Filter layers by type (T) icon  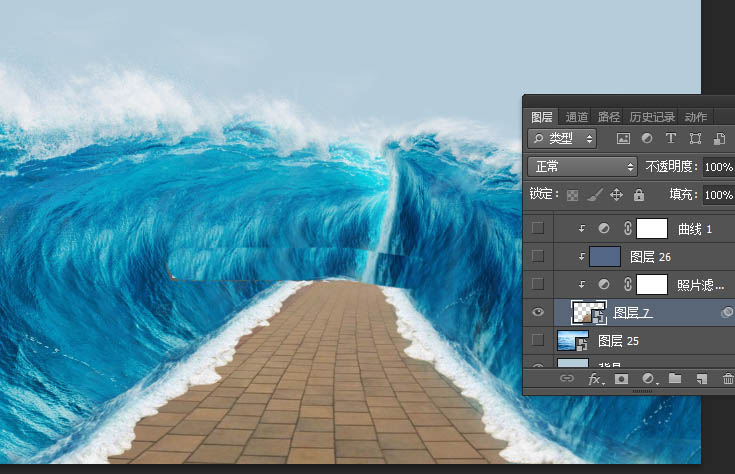pos(671,138)
